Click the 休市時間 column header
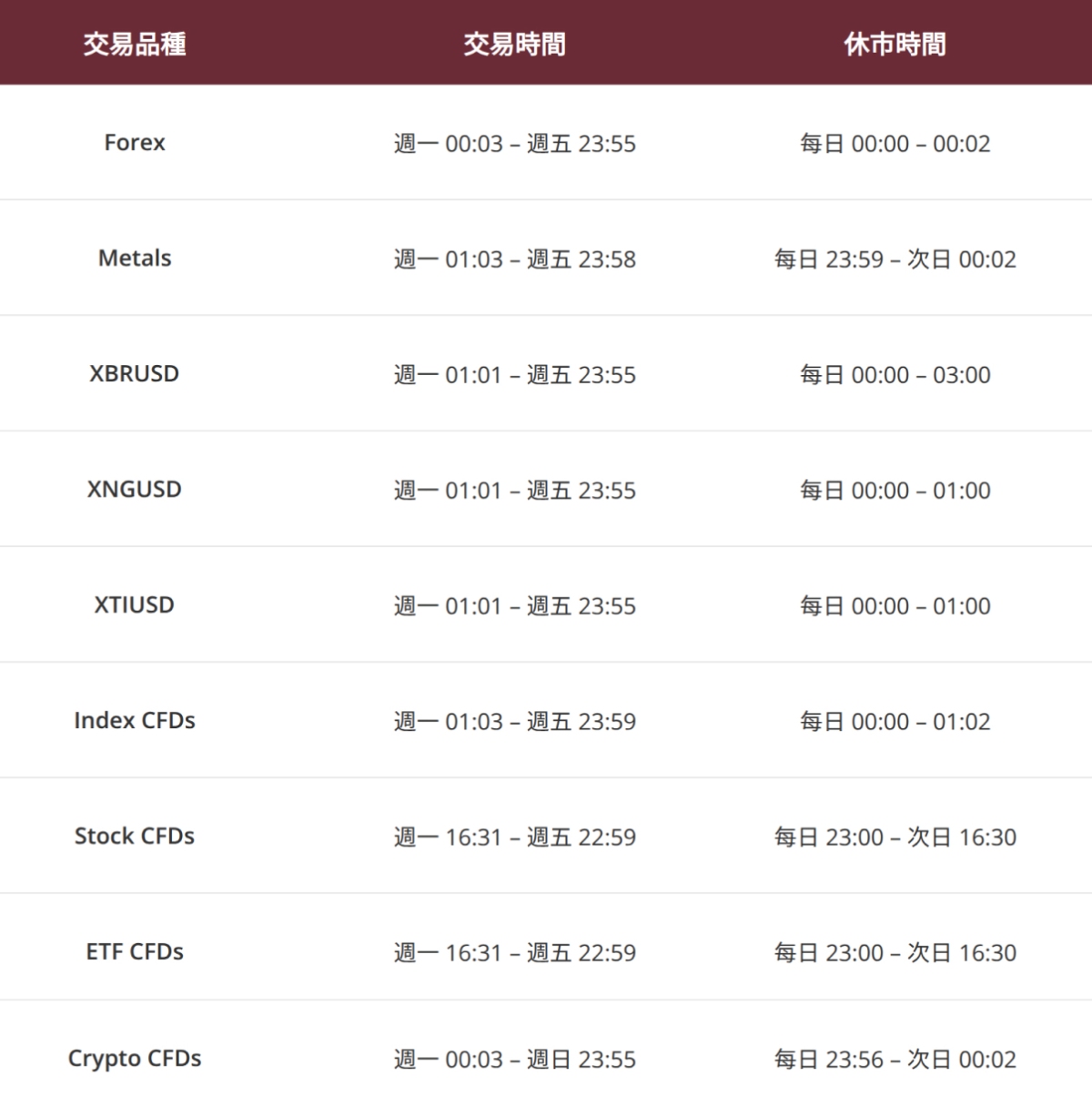The width and height of the screenshot is (1092, 1107). click(x=895, y=44)
